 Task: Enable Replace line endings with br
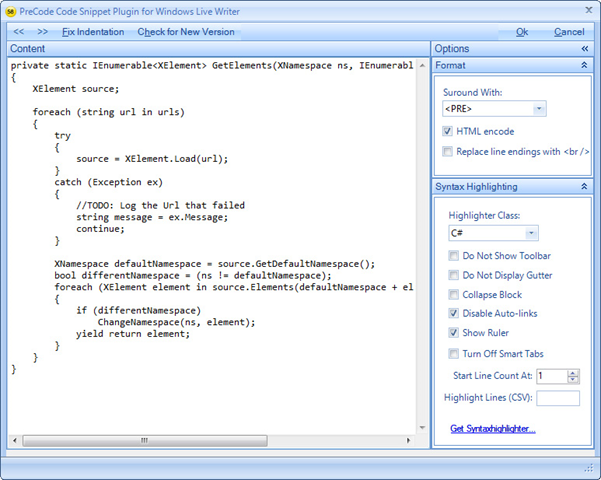447,151
